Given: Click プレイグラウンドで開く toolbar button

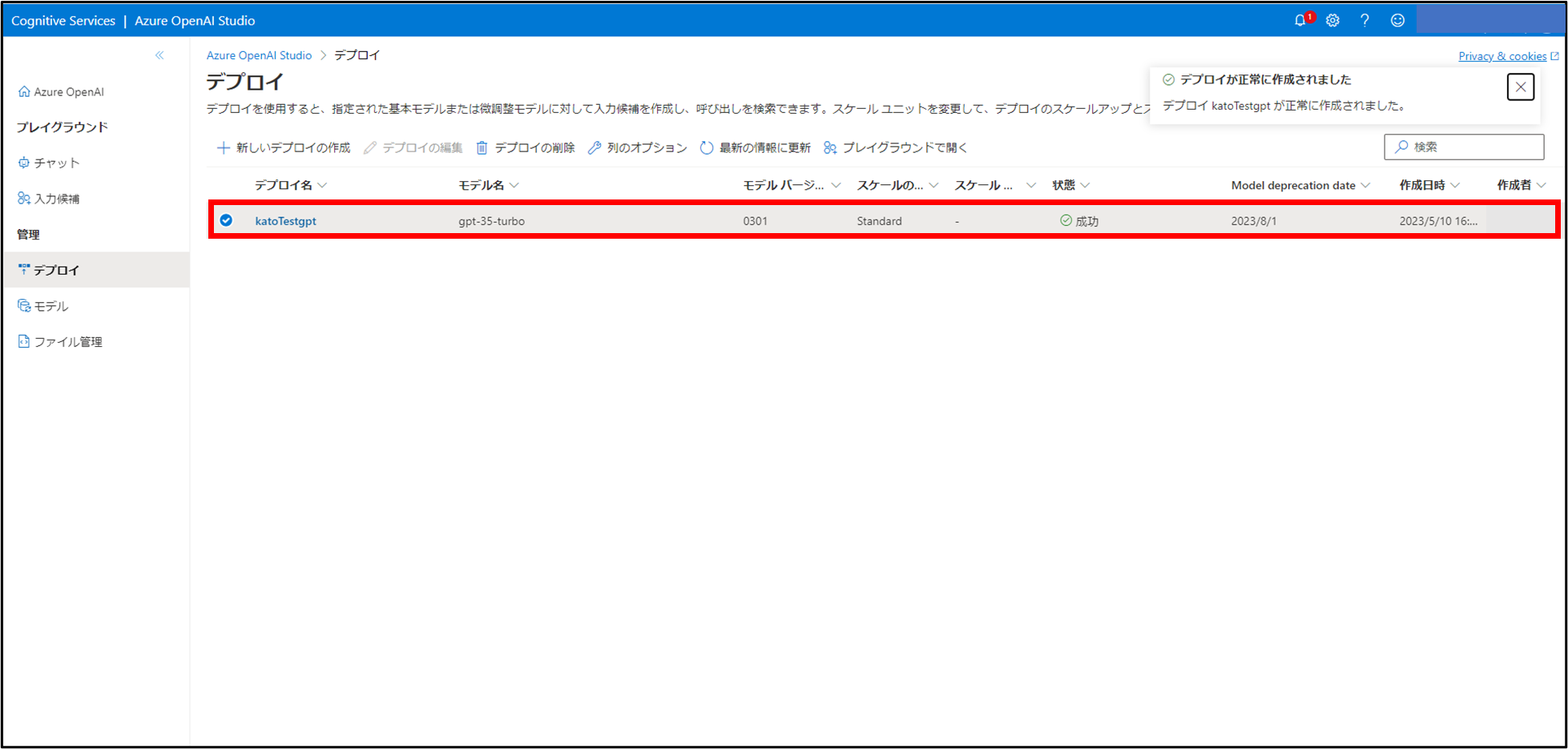Looking at the screenshot, I should click(896, 147).
